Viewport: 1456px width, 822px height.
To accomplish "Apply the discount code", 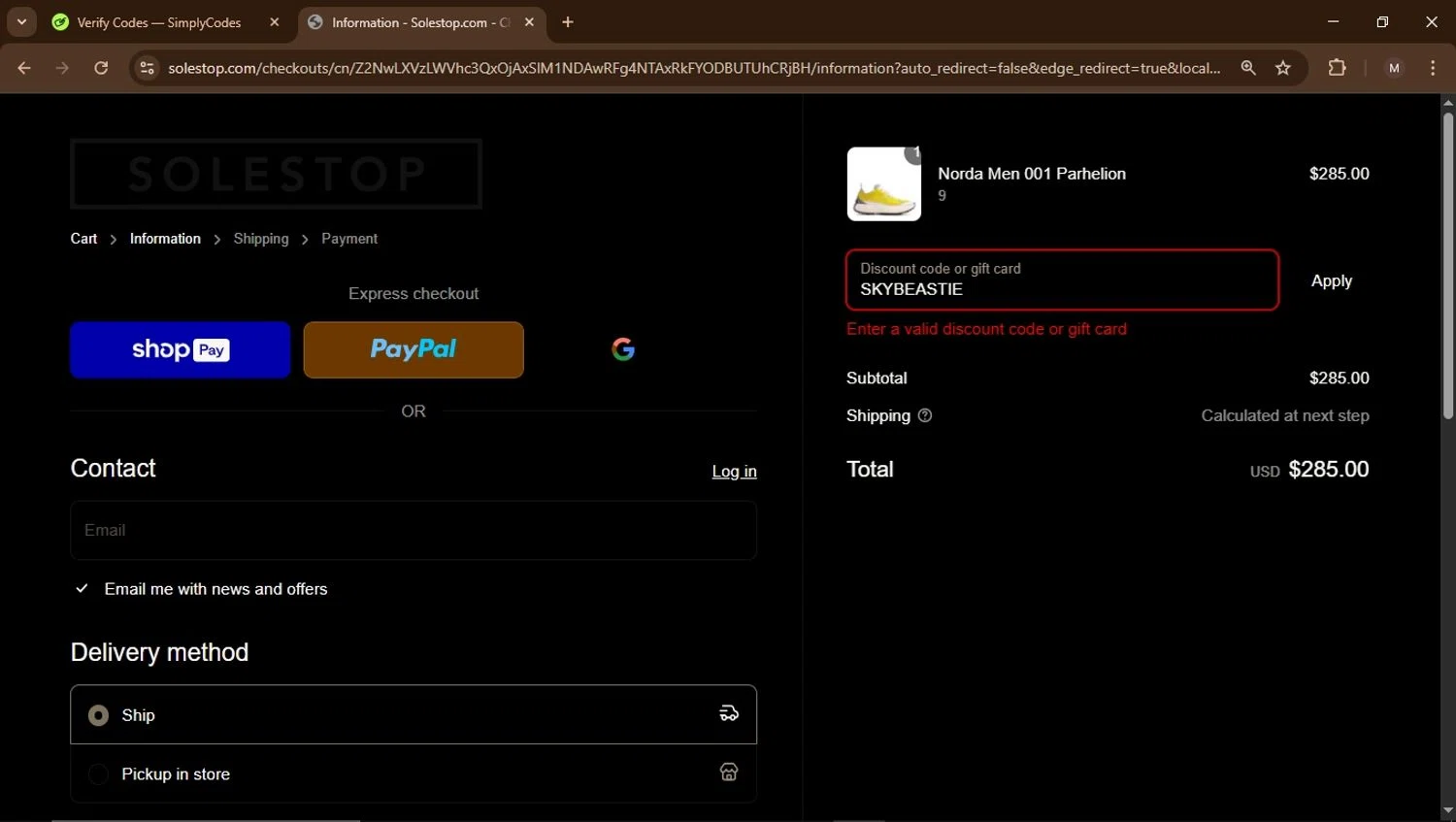I will pos(1332,280).
